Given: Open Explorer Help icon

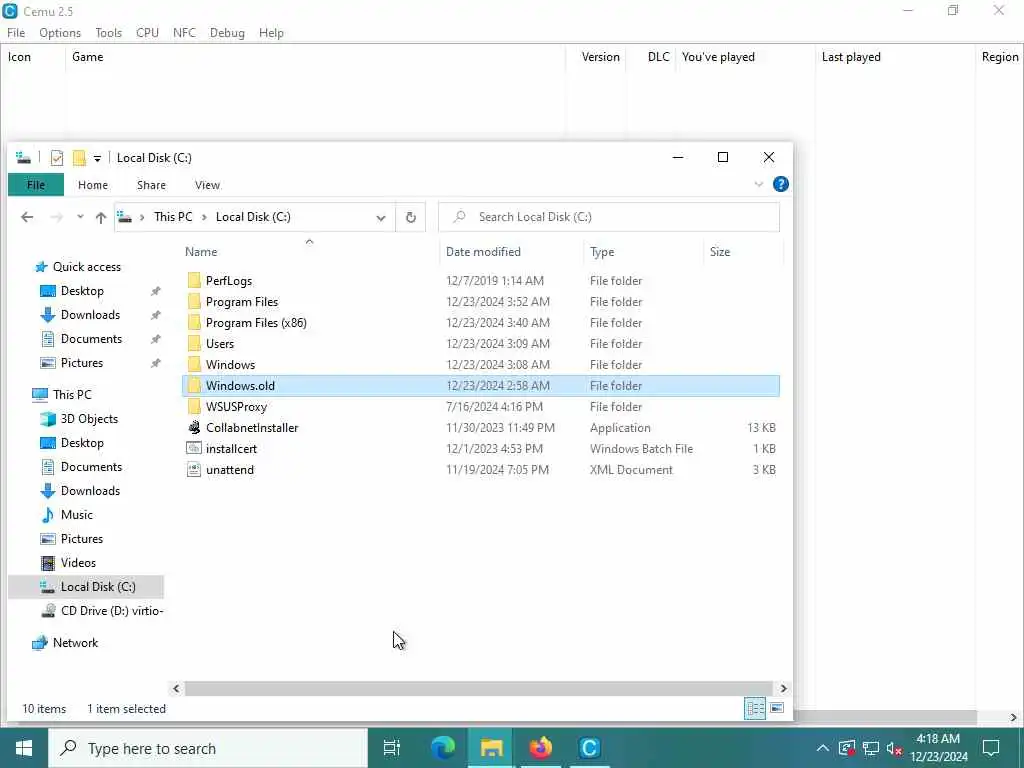Looking at the screenshot, I should click(780, 184).
